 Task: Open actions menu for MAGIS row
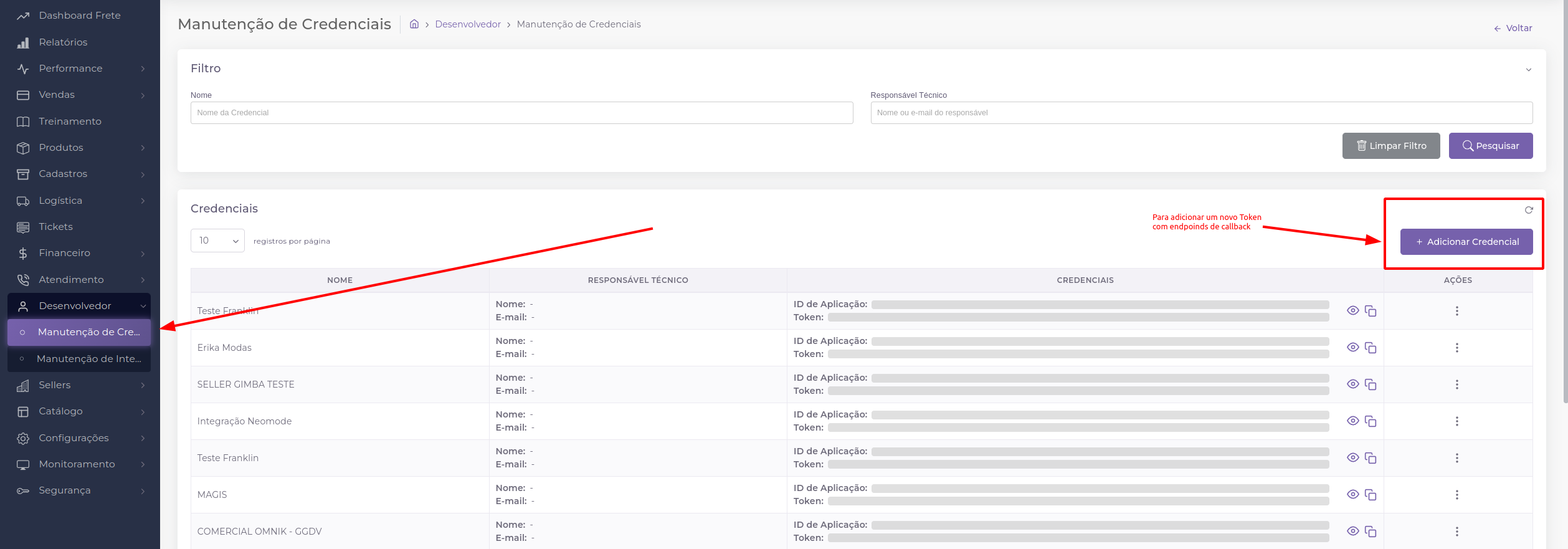(1456, 495)
